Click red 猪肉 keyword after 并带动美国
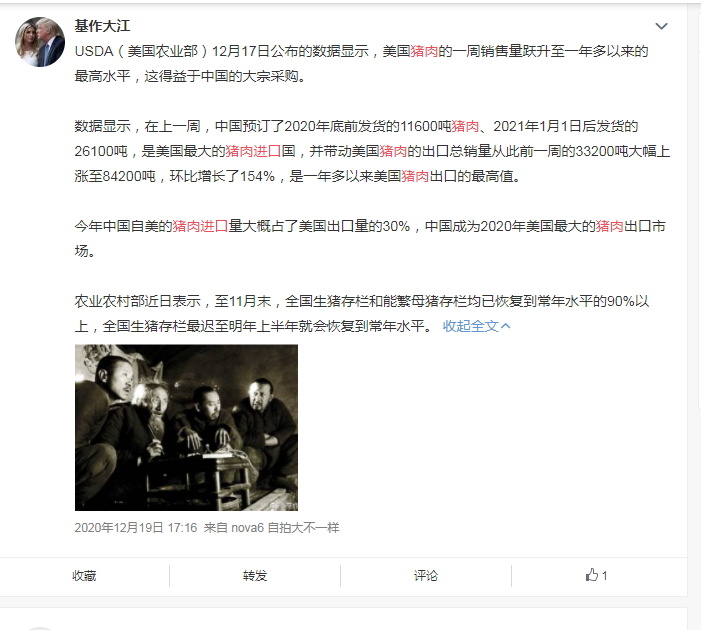 point(393,151)
